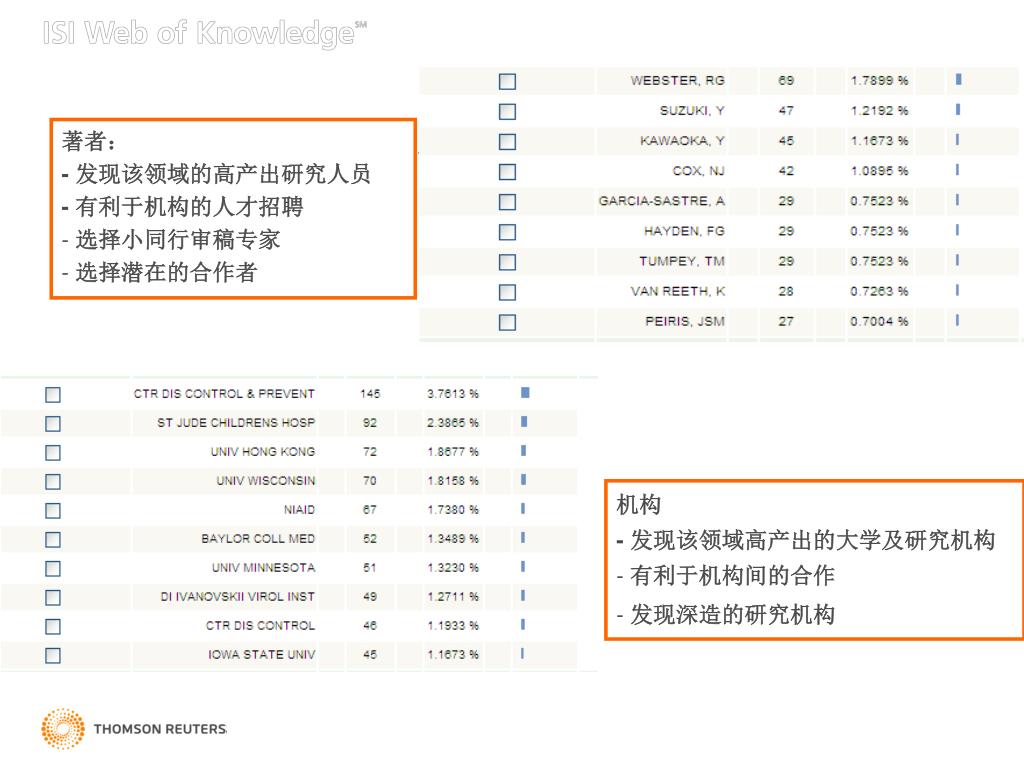Tick the PEIRIS, JSM checkbox

click(507, 321)
